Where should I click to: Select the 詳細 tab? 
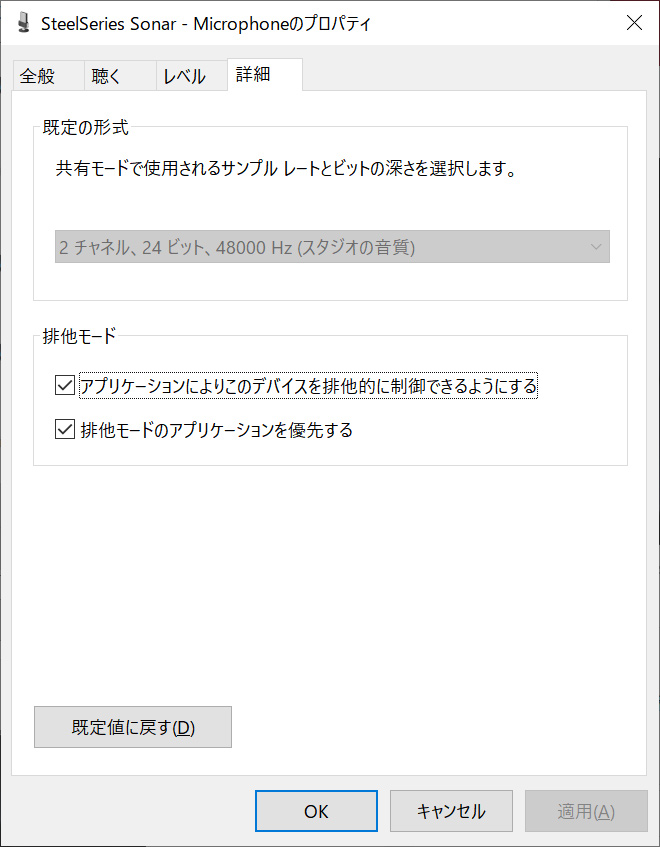[x=253, y=75]
